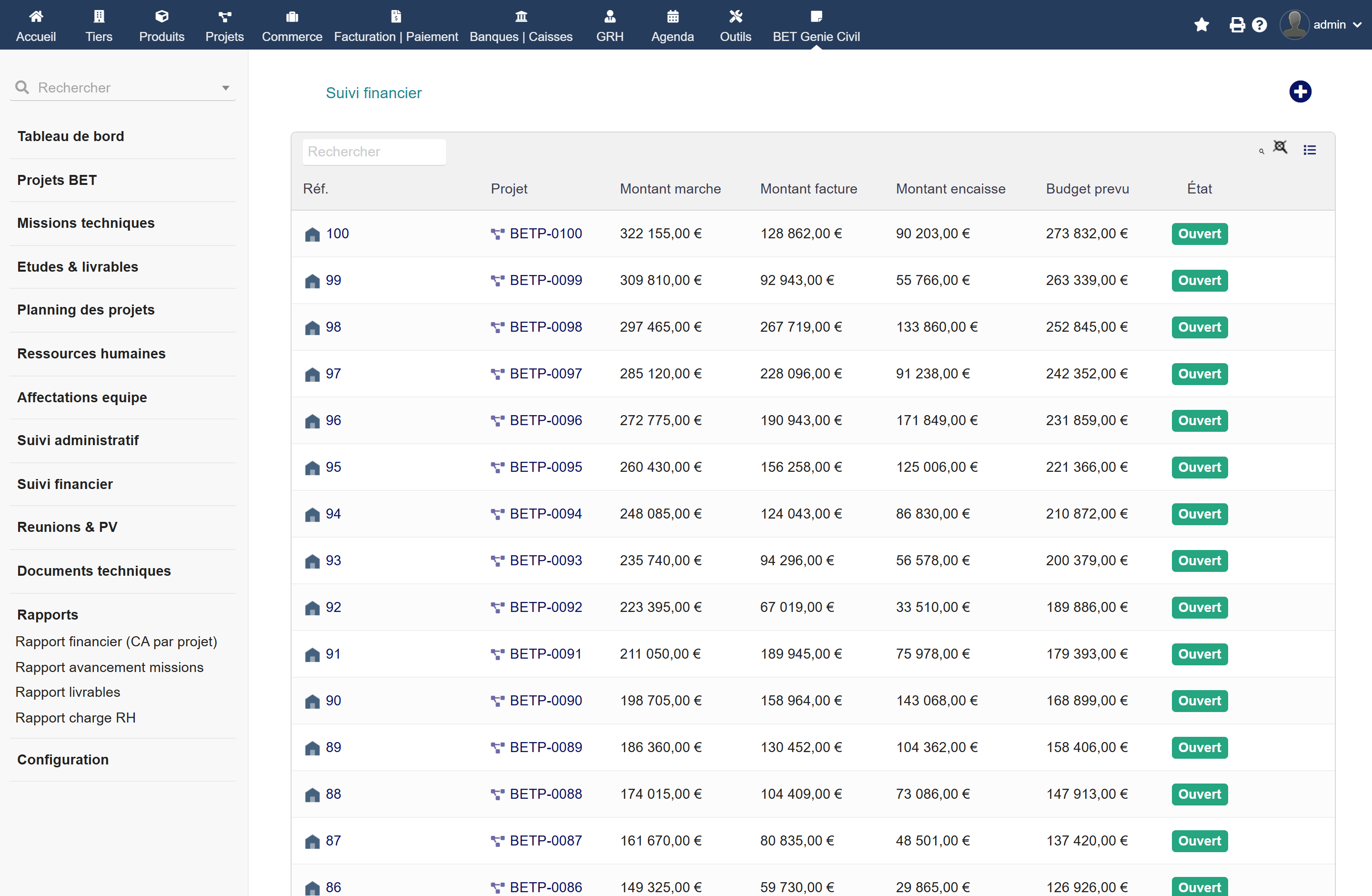
Task: Click the project icon next to BETP-0094
Action: tap(497, 514)
